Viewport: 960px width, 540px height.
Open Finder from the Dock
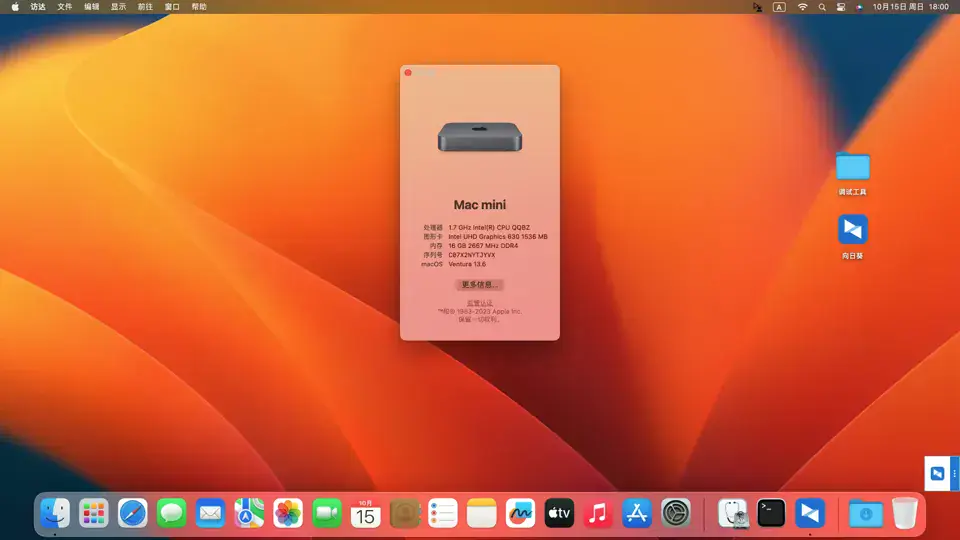pyautogui.click(x=55, y=513)
